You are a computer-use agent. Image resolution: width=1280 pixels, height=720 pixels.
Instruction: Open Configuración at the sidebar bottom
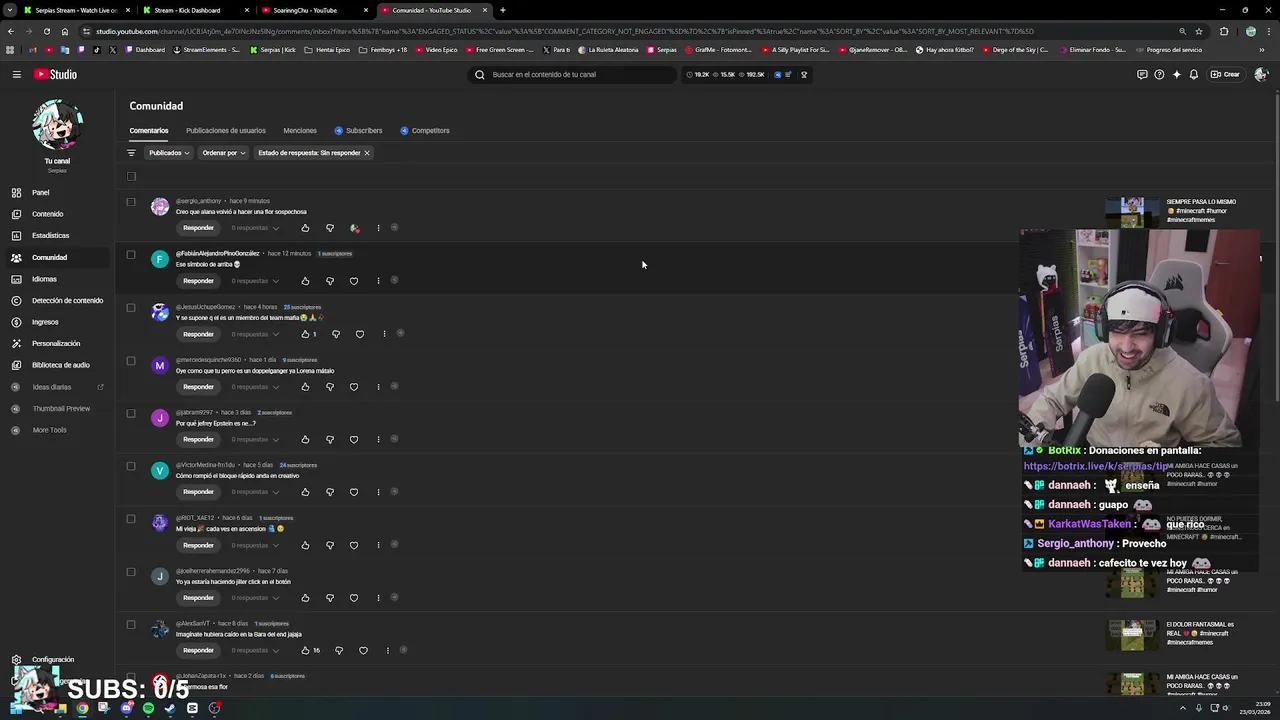[52, 660]
